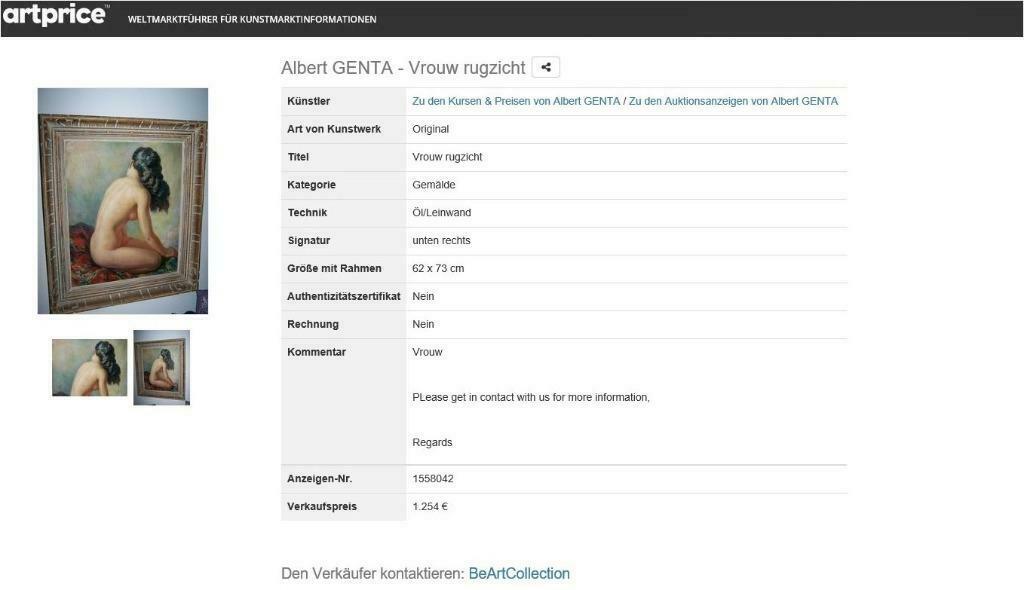
Task: Open 'Zu den Kursen & Preisen von Albert GENTA' link
Action: (516, 101)
